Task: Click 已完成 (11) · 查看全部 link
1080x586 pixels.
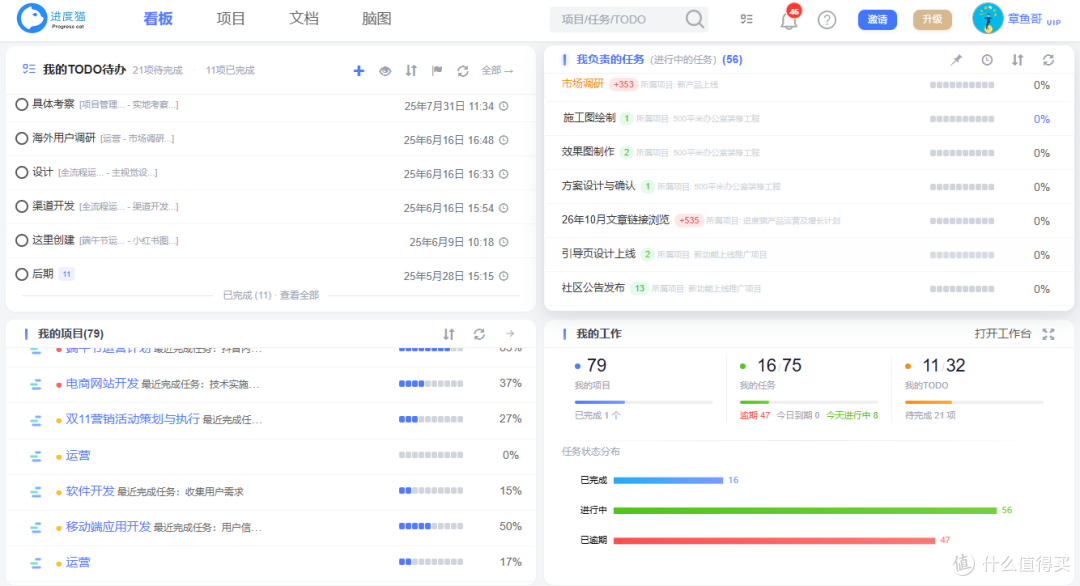Action: pos(271,295)
